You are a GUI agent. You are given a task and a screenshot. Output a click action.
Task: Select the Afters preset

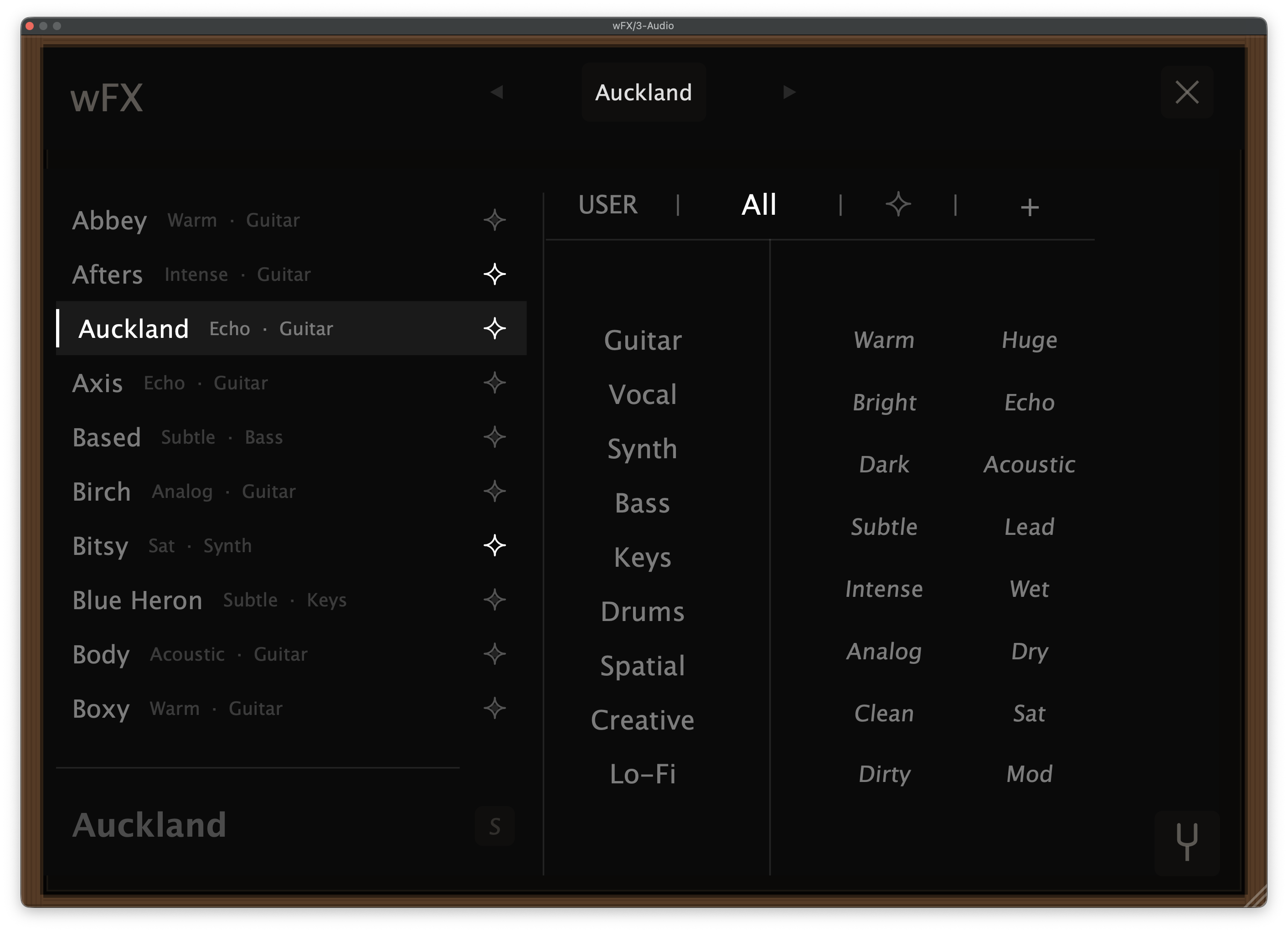tap(291, 274)
